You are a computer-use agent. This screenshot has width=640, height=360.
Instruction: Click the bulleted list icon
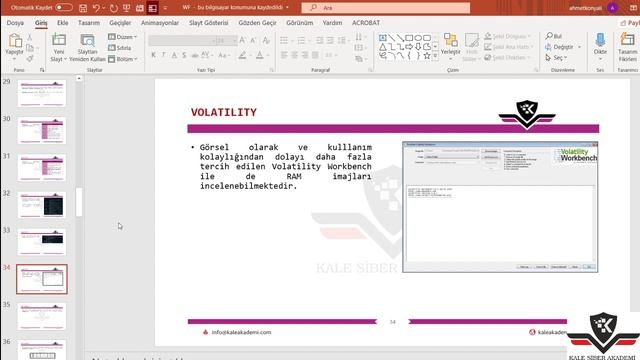coord(284,40)
